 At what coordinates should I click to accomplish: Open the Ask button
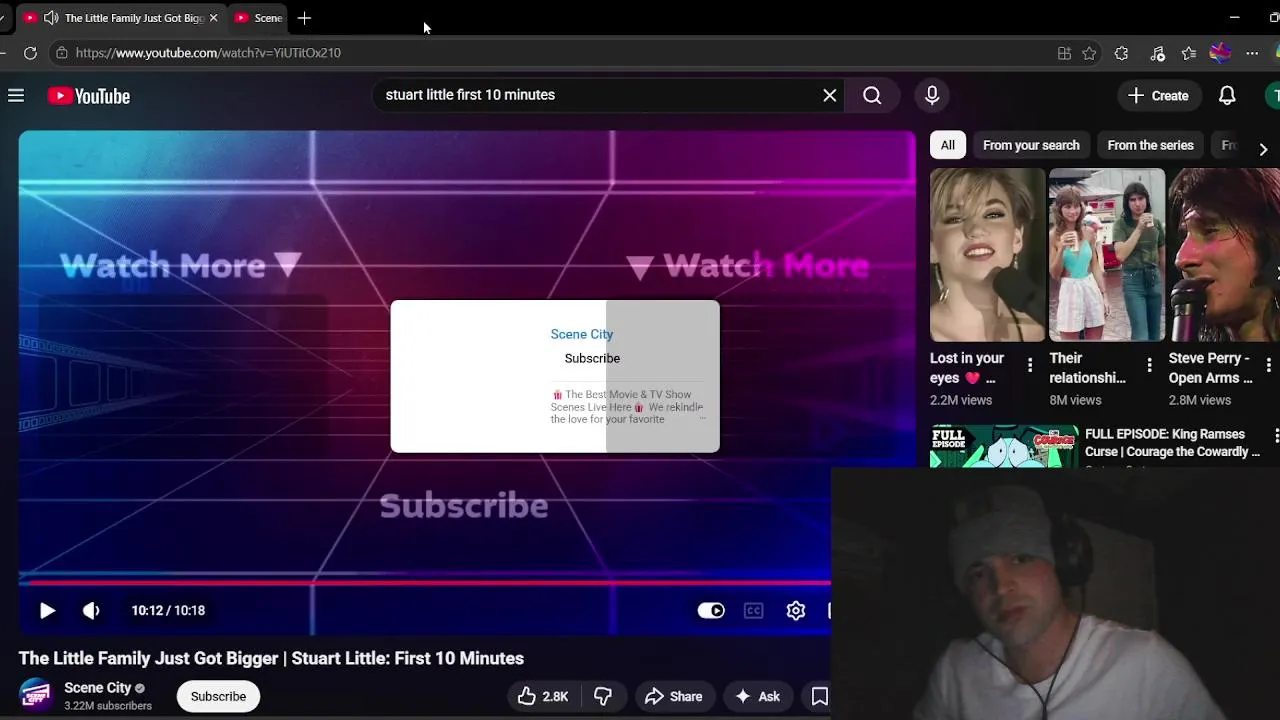pyautogui.click(x=758, y=696)
